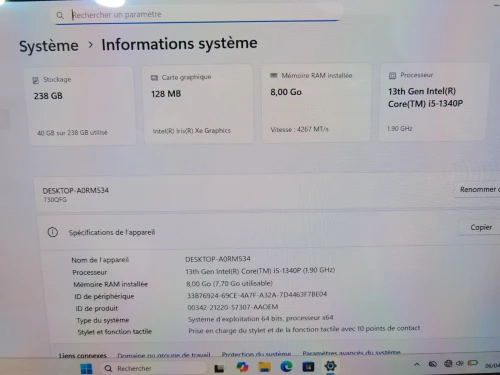
Task: Click the Système d'exploitation 64 bits text
Action: tap(260, 318)
